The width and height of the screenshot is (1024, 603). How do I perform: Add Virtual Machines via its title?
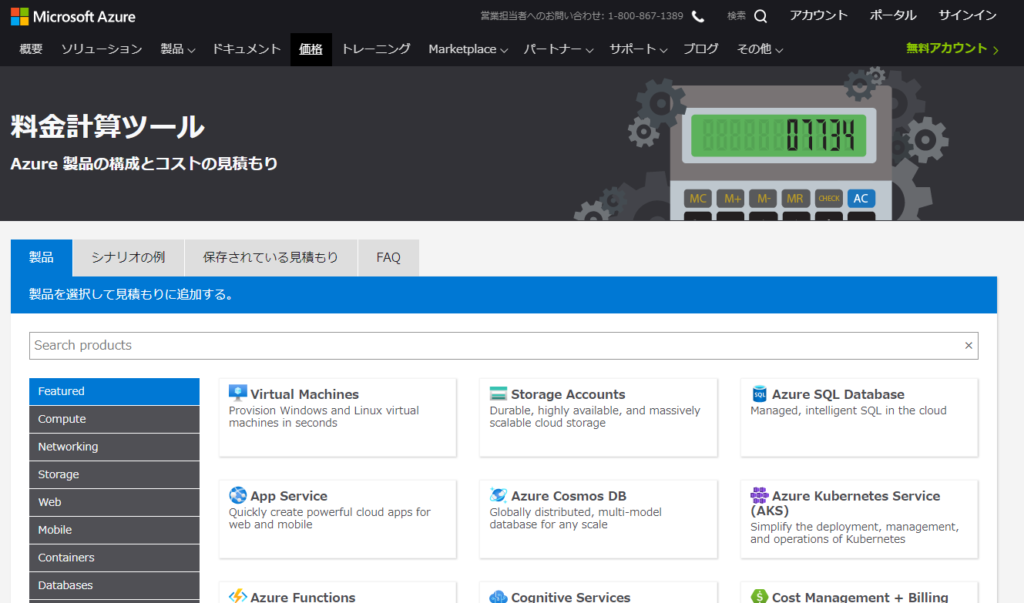[304, 394]
